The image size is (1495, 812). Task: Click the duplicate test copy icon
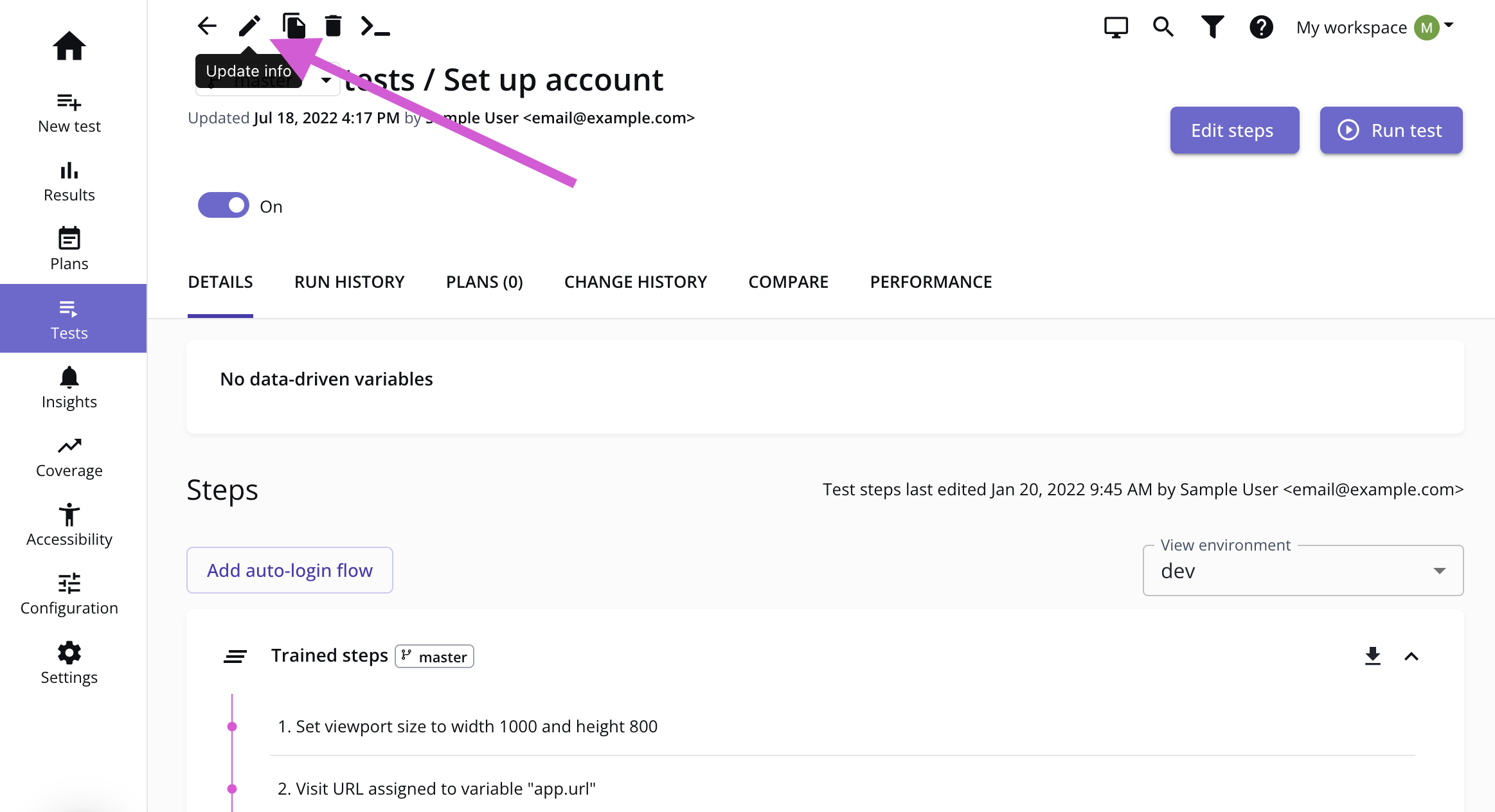[x=294, y=26]
